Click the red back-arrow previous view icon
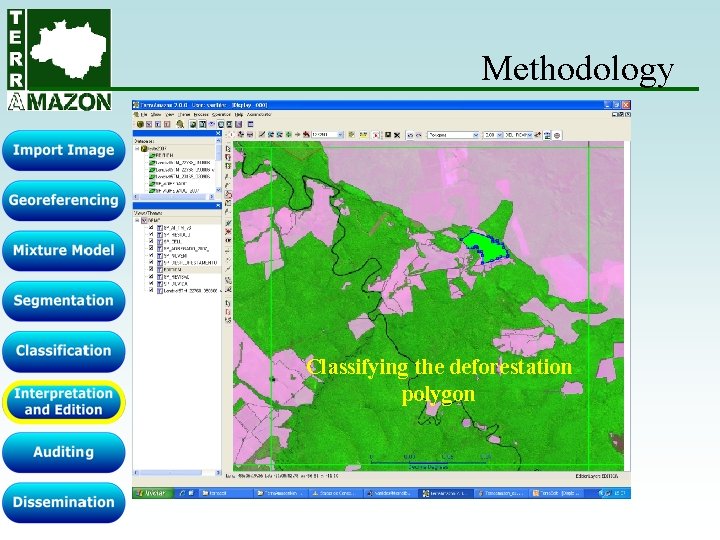Image resolution: width=720 pixels, height=540 pixels. click(x=306, y=135)
